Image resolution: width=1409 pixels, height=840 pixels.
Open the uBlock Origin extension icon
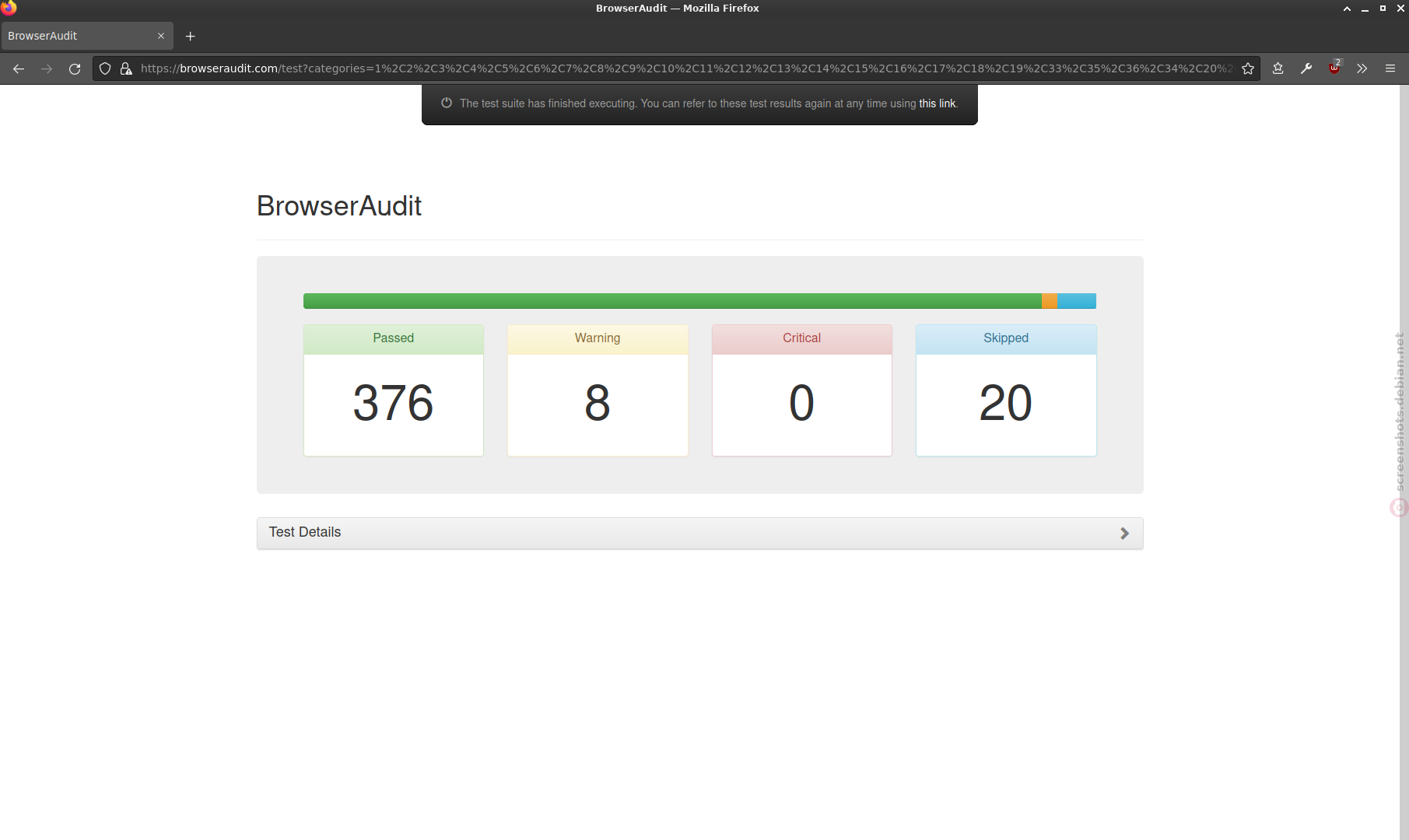1334,68
